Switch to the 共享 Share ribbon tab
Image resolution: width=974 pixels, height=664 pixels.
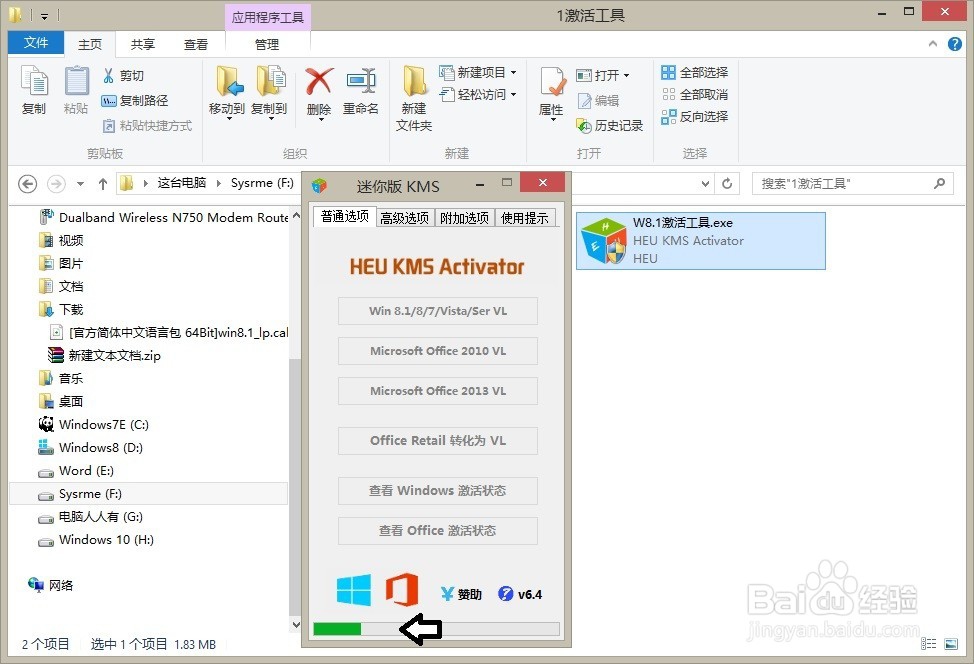pos(142,44)
